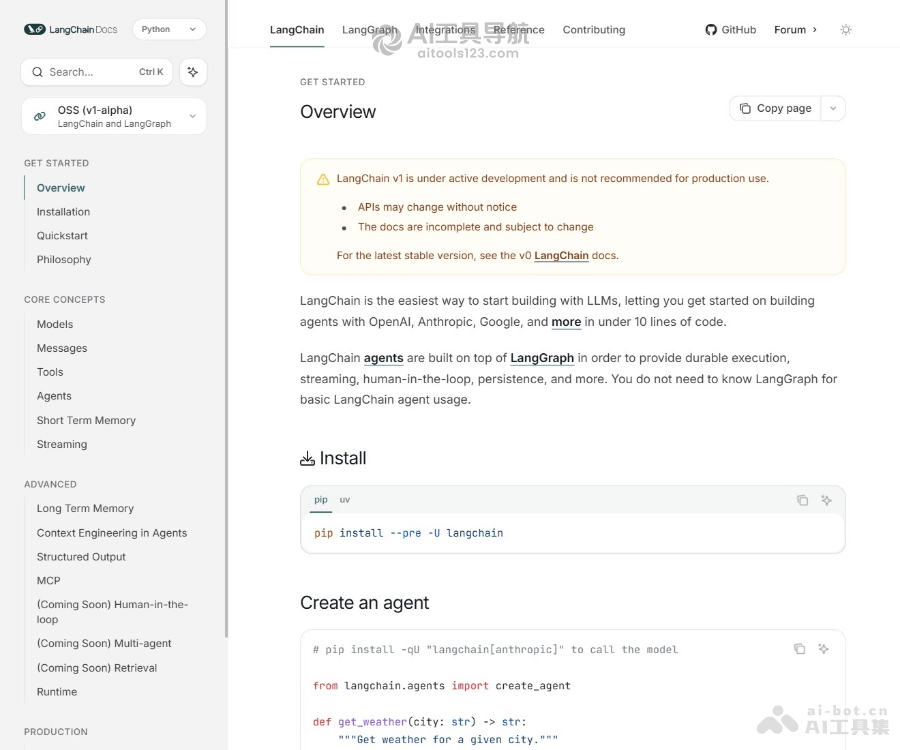Open Quickstart in the sidebar
Viewport: 900px width, 750px height.
click(62, 236)
